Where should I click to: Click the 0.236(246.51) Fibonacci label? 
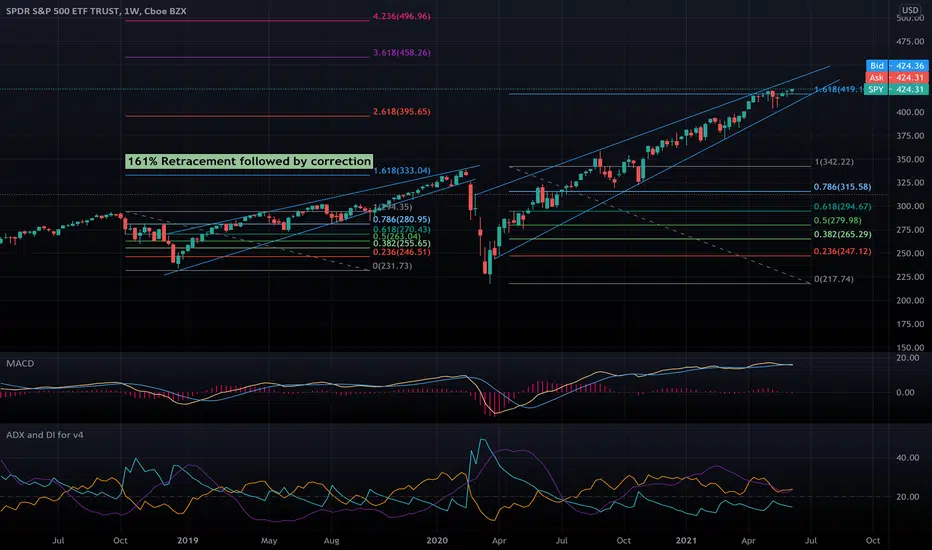(402, 252)
